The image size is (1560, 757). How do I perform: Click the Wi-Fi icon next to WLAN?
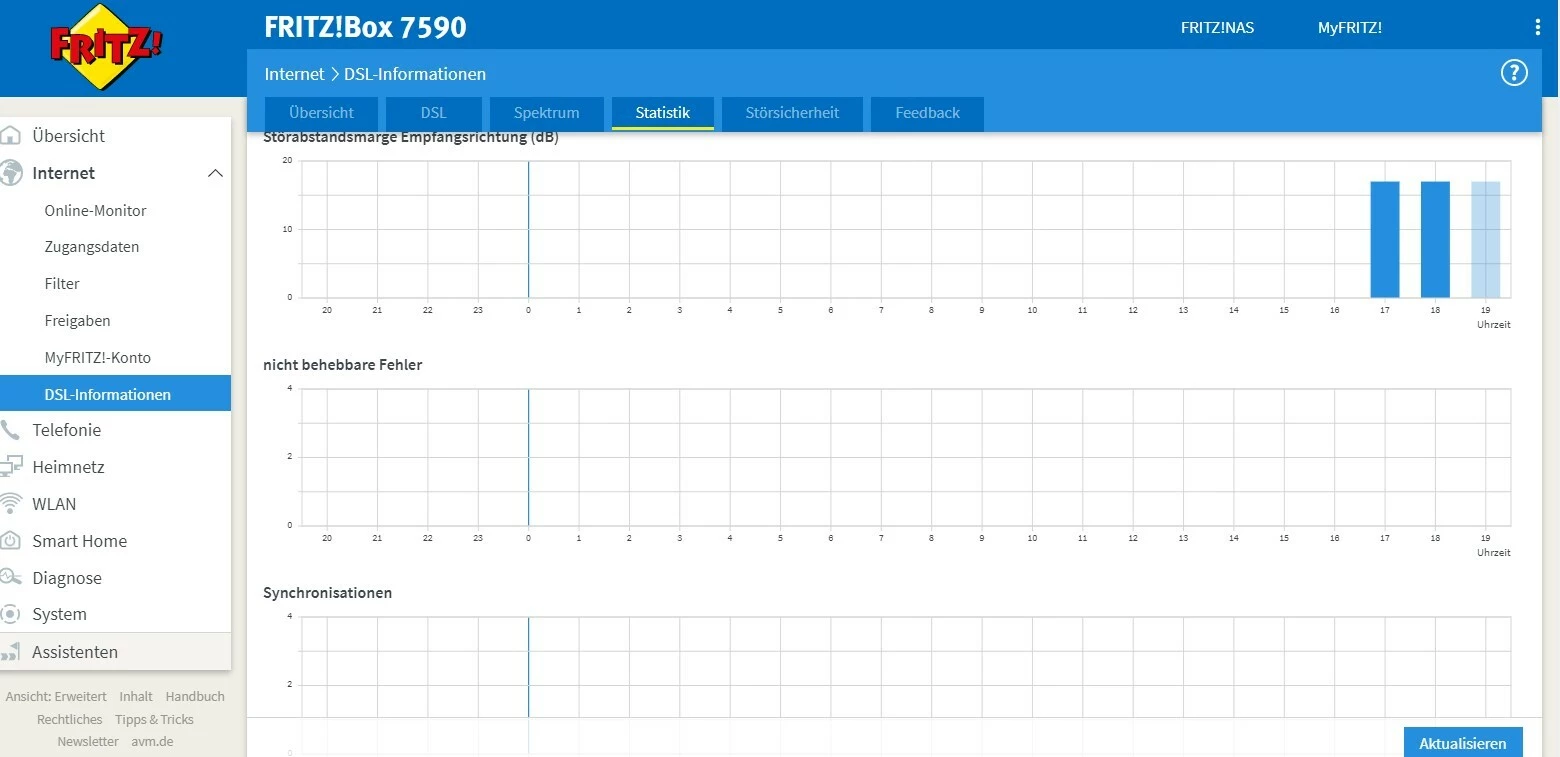coord(11,504)
